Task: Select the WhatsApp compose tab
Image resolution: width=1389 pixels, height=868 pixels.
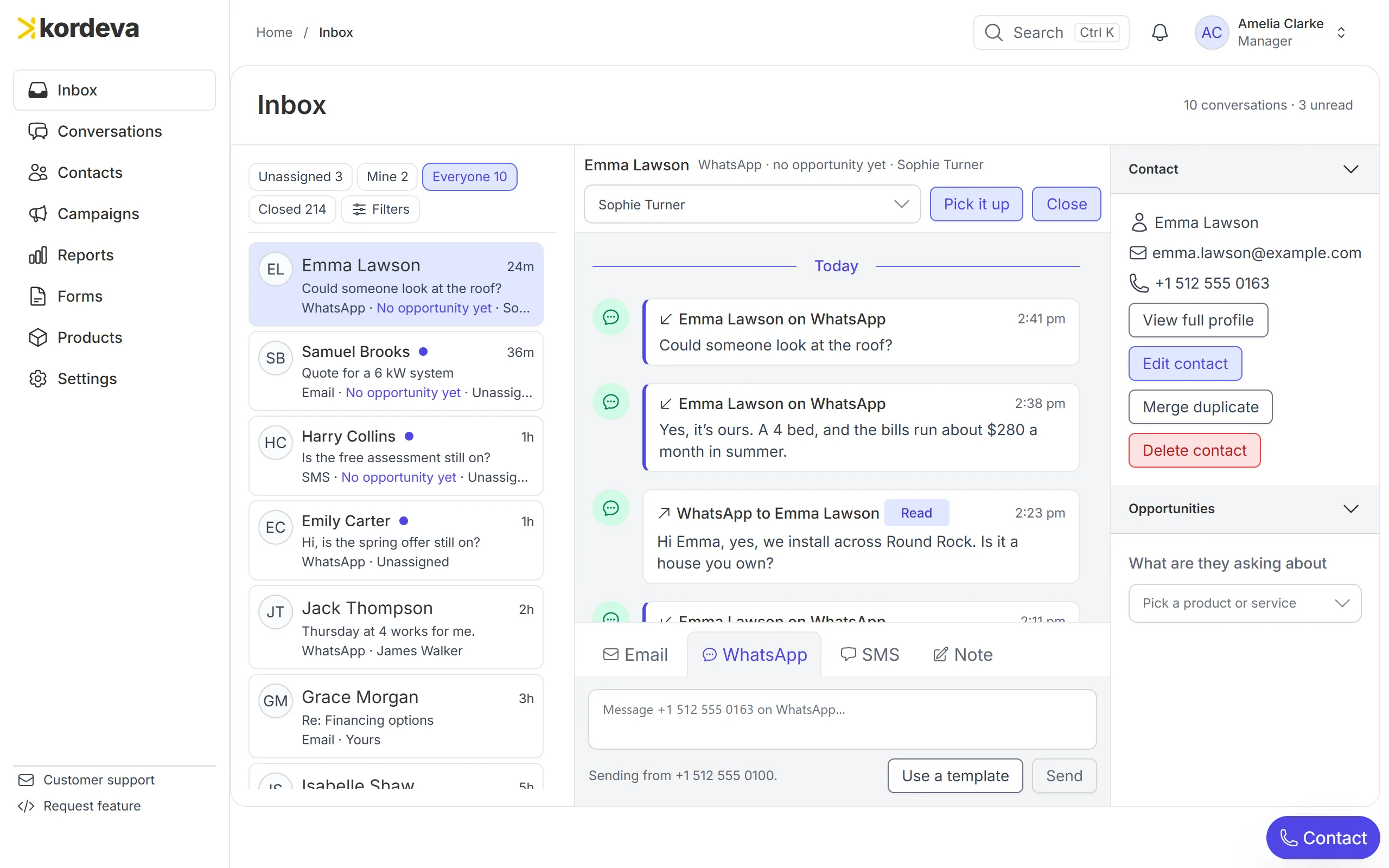Action: point(754,654)
